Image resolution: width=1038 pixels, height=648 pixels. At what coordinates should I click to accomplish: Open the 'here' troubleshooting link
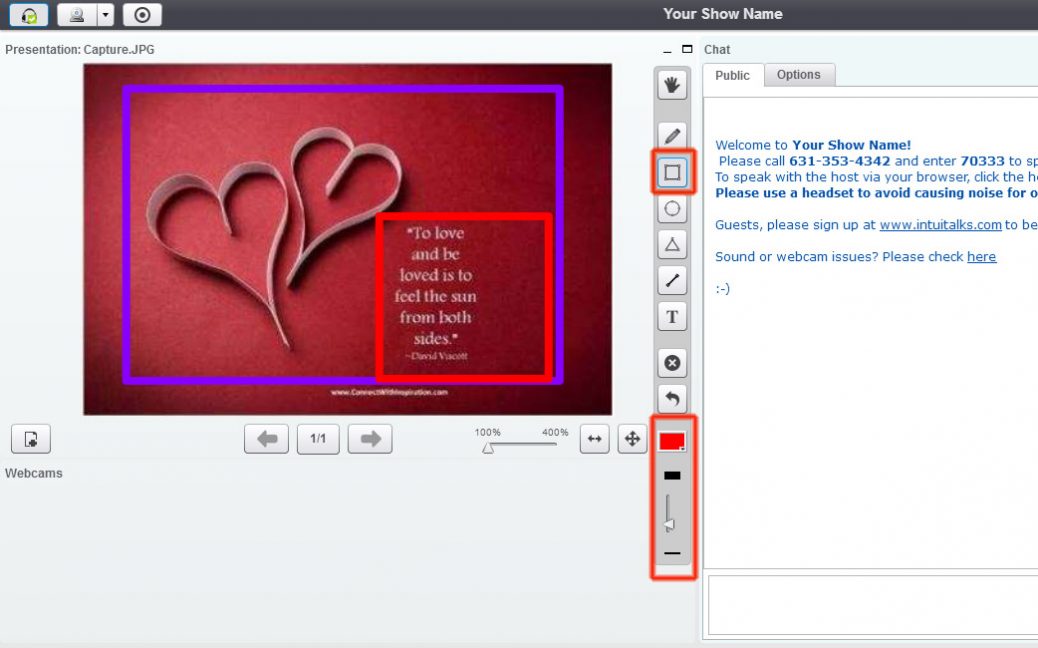point(981,257)
